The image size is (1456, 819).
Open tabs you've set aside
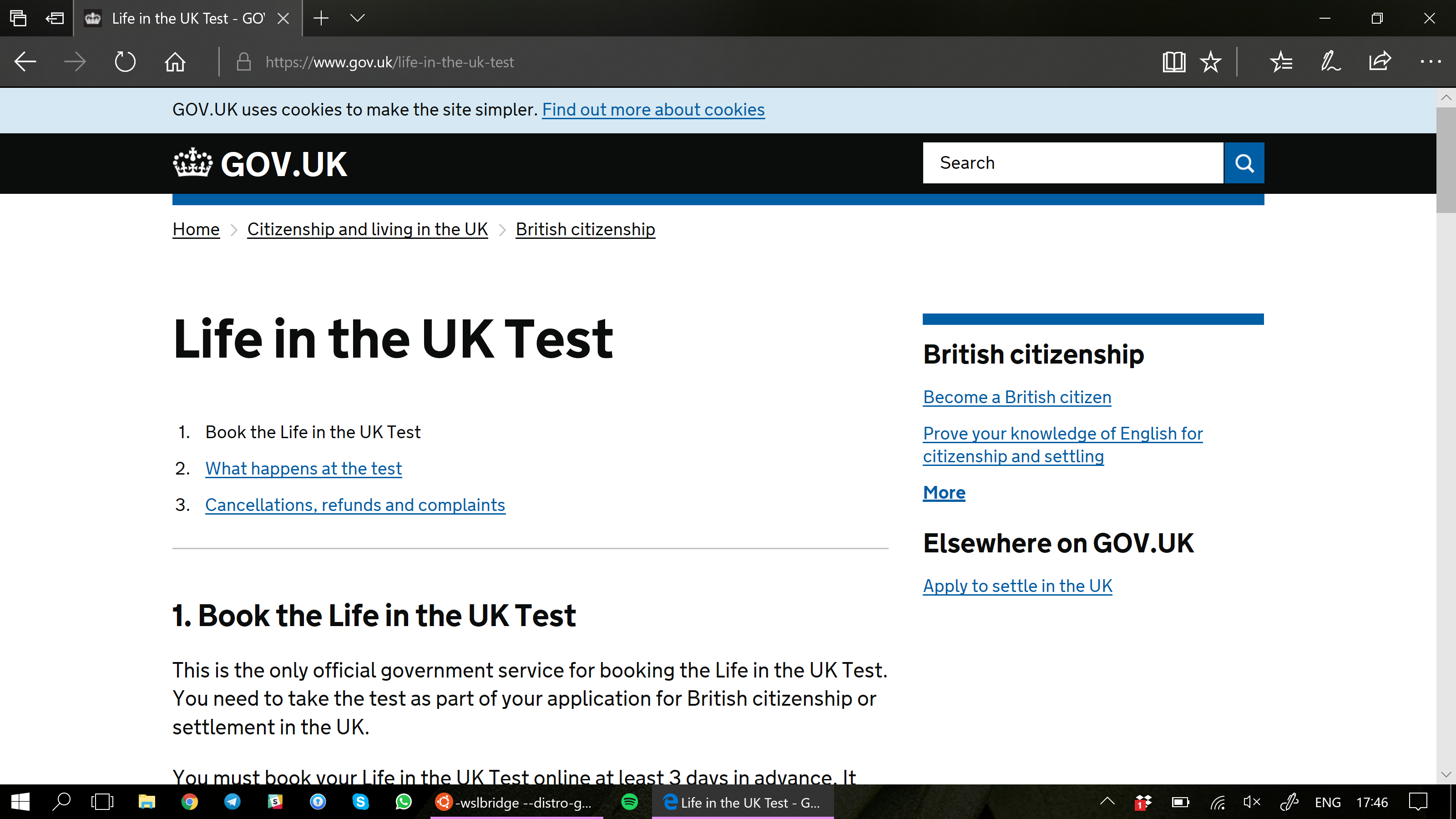pyautogui.click(x=18, y=18)
